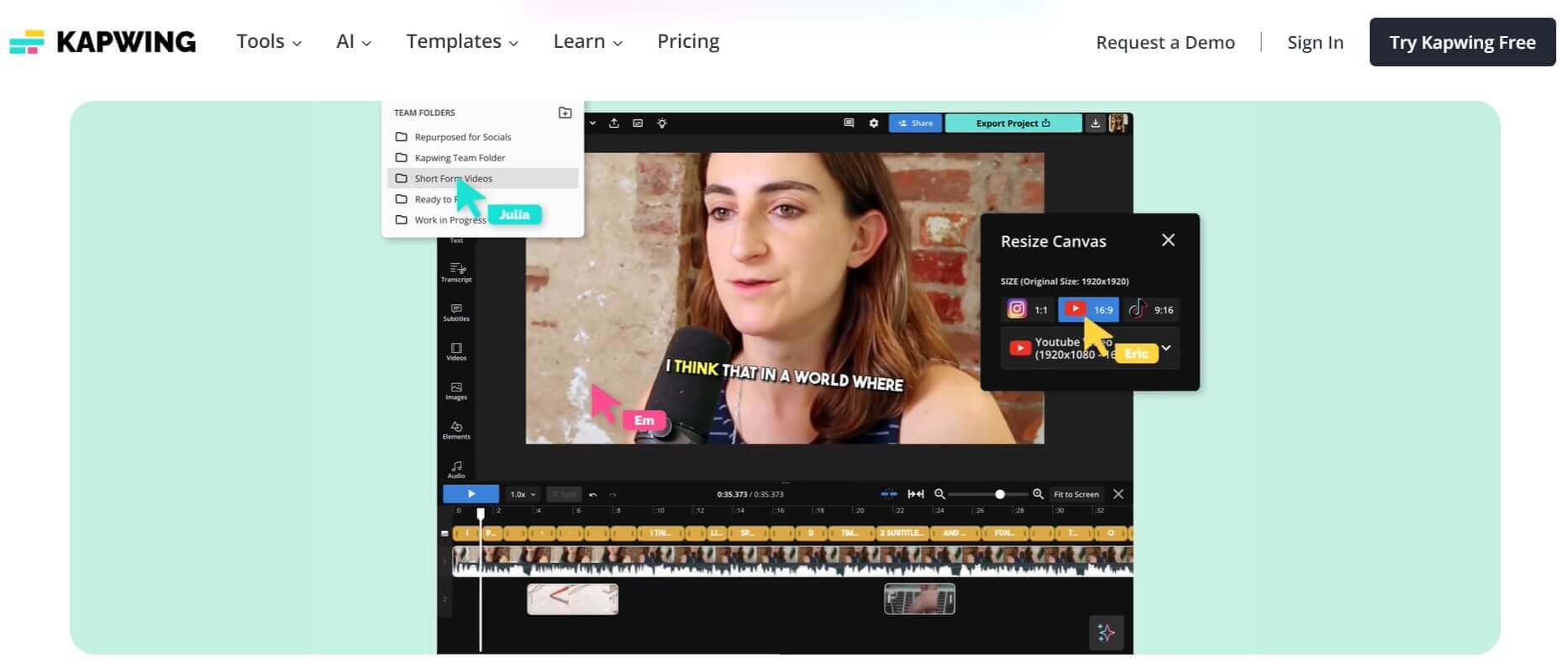Click the fit timeline arrows icon
This screenshot has width=1568, height=668.
(916, 494)
